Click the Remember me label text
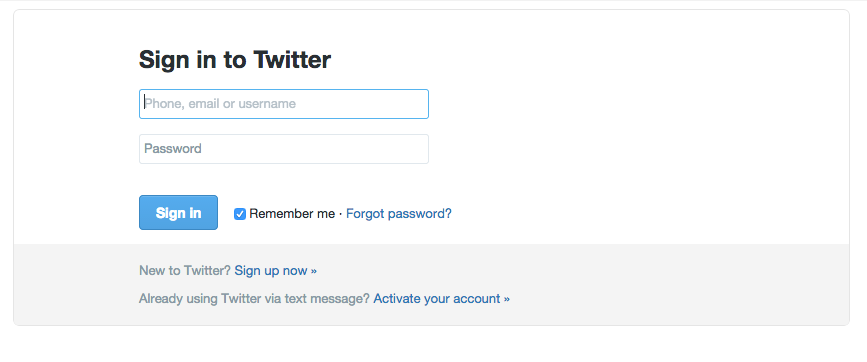The width and height of the screenshot is (867, 362). (292, 214)
